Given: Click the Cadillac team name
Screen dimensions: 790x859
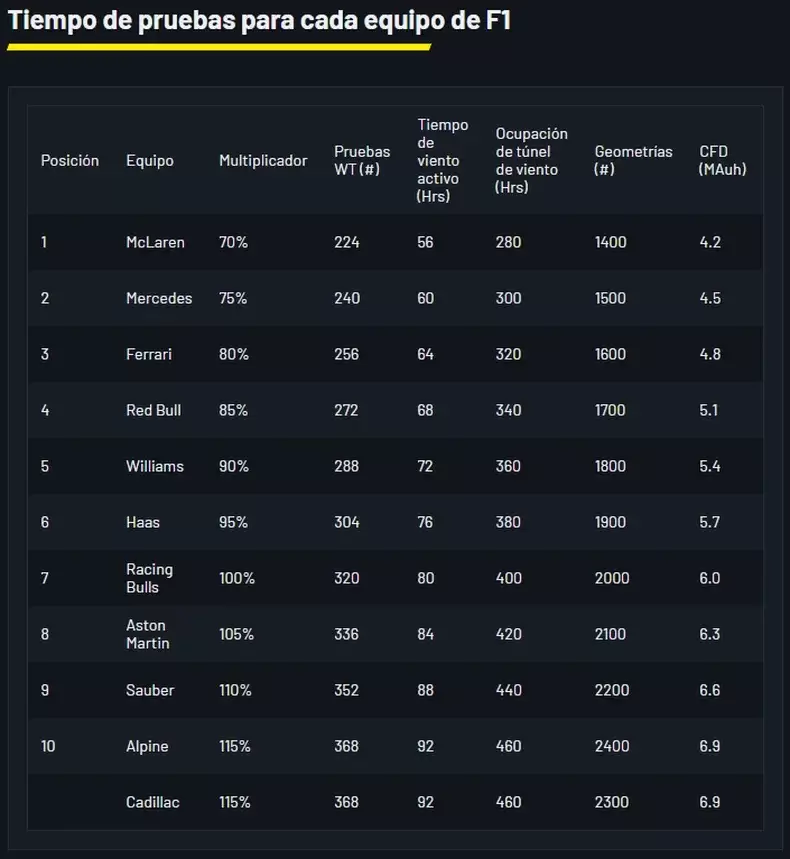Looking at the screenshot, I should point(153,802).
